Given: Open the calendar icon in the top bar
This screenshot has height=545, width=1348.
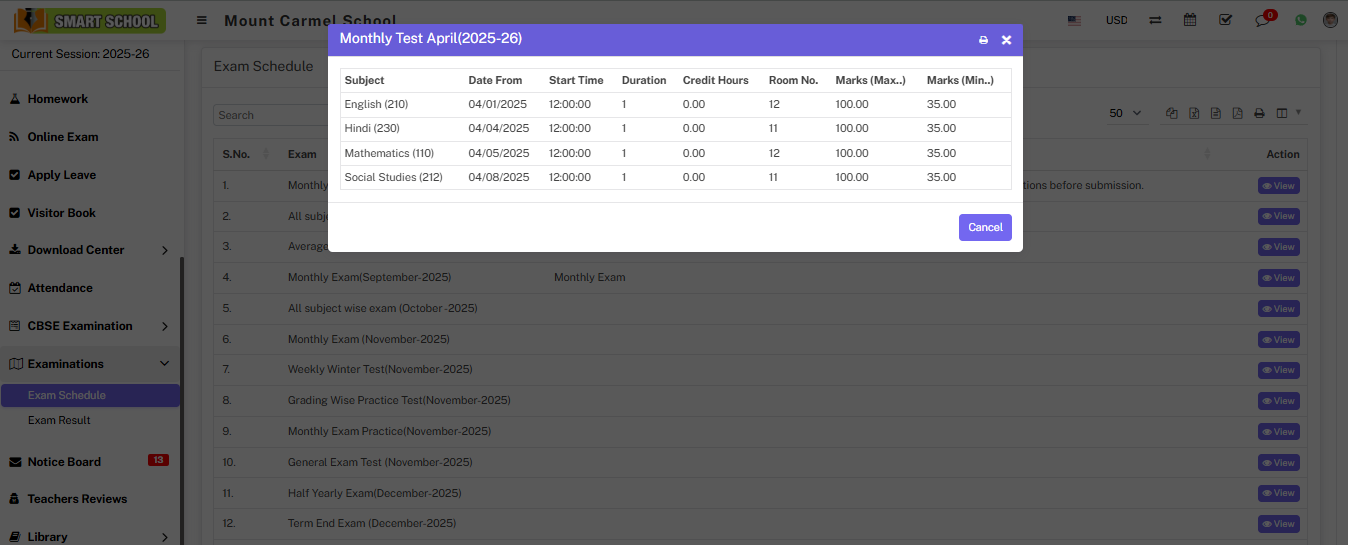Looking at the screenshot, I should (x=1190, y=20).
